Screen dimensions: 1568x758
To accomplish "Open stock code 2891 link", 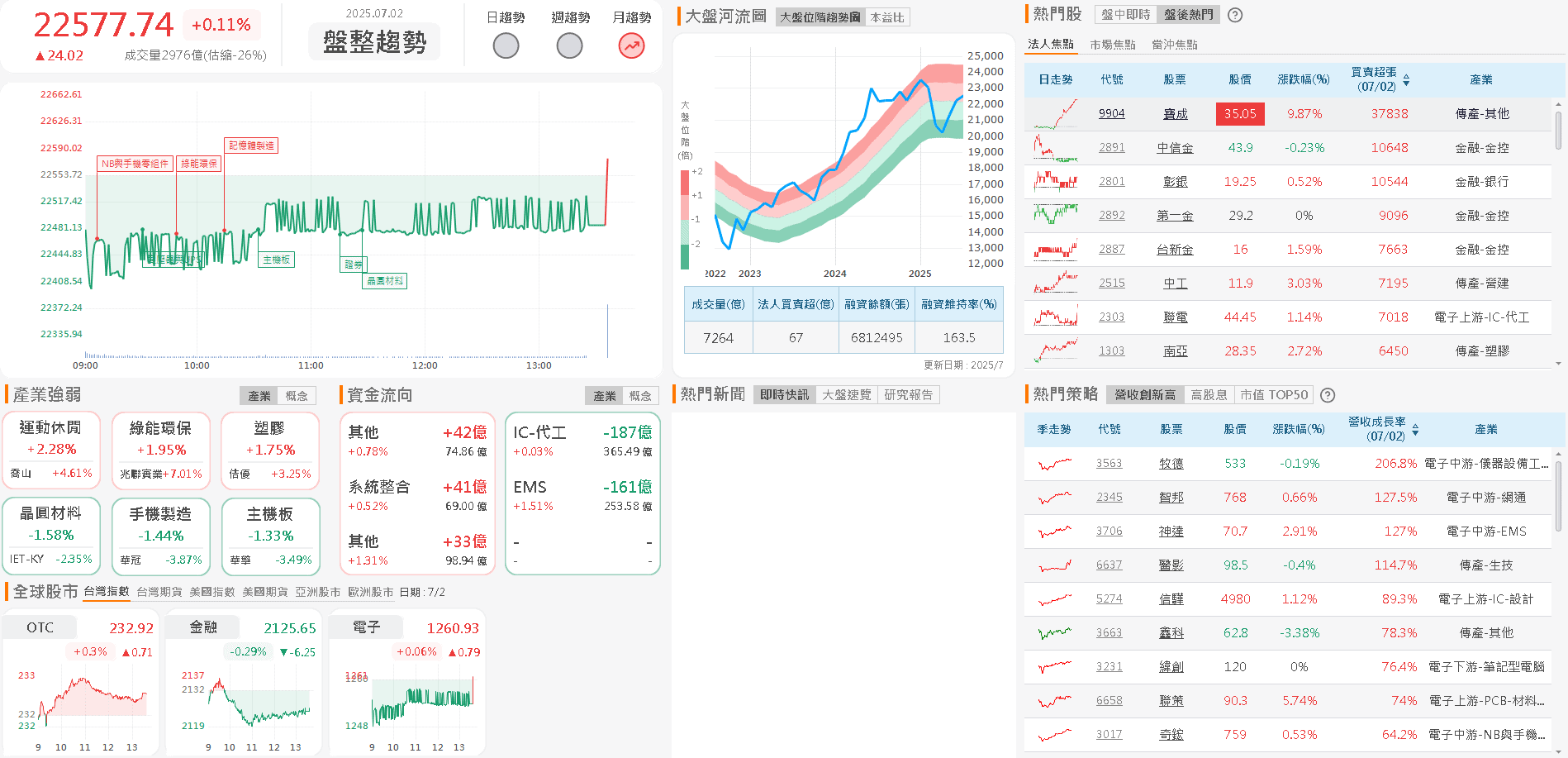I will point(1111,148).
